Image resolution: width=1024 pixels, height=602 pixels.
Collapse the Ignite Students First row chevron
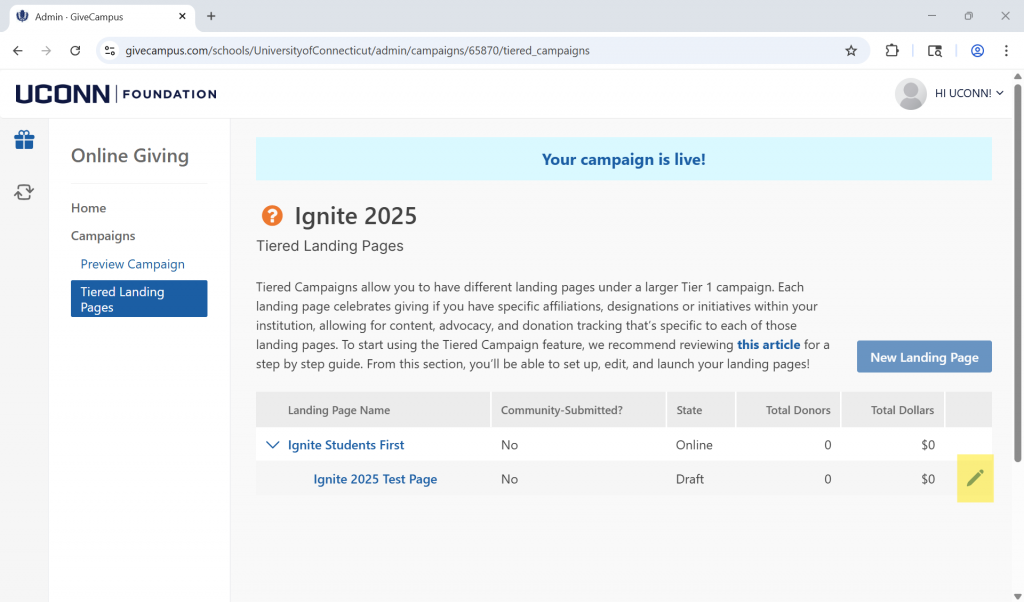click(272, 445)
